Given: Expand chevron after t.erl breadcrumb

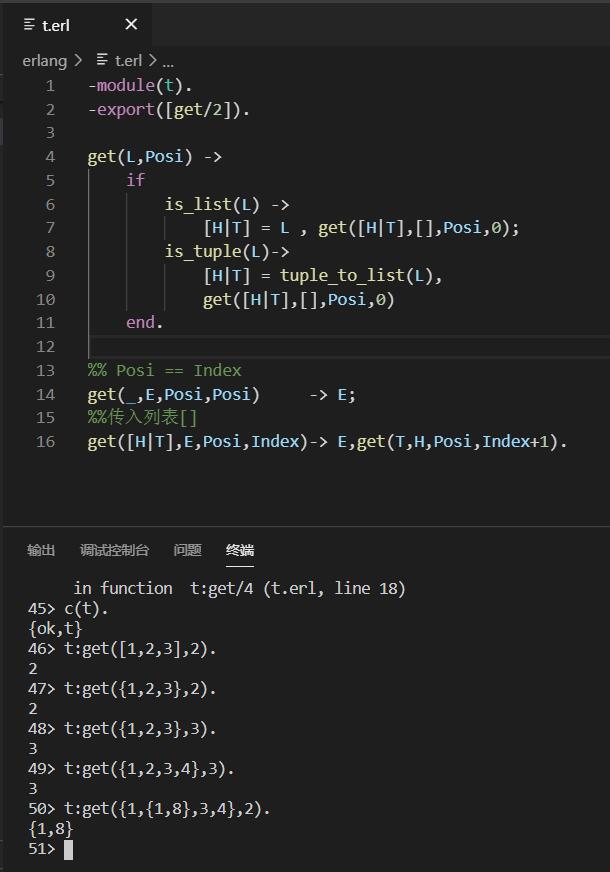Looking at the screenshot, I should point(152,60).
